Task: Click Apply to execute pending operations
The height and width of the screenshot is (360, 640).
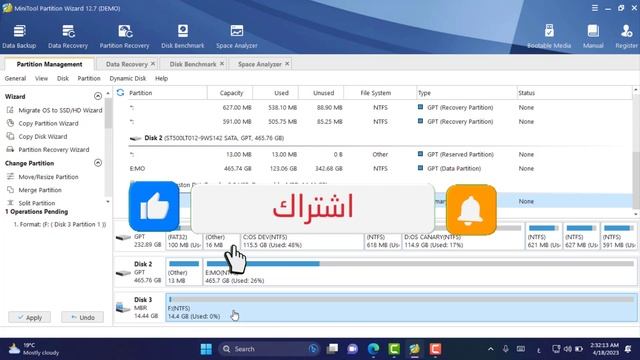Action: click(30, 317)
